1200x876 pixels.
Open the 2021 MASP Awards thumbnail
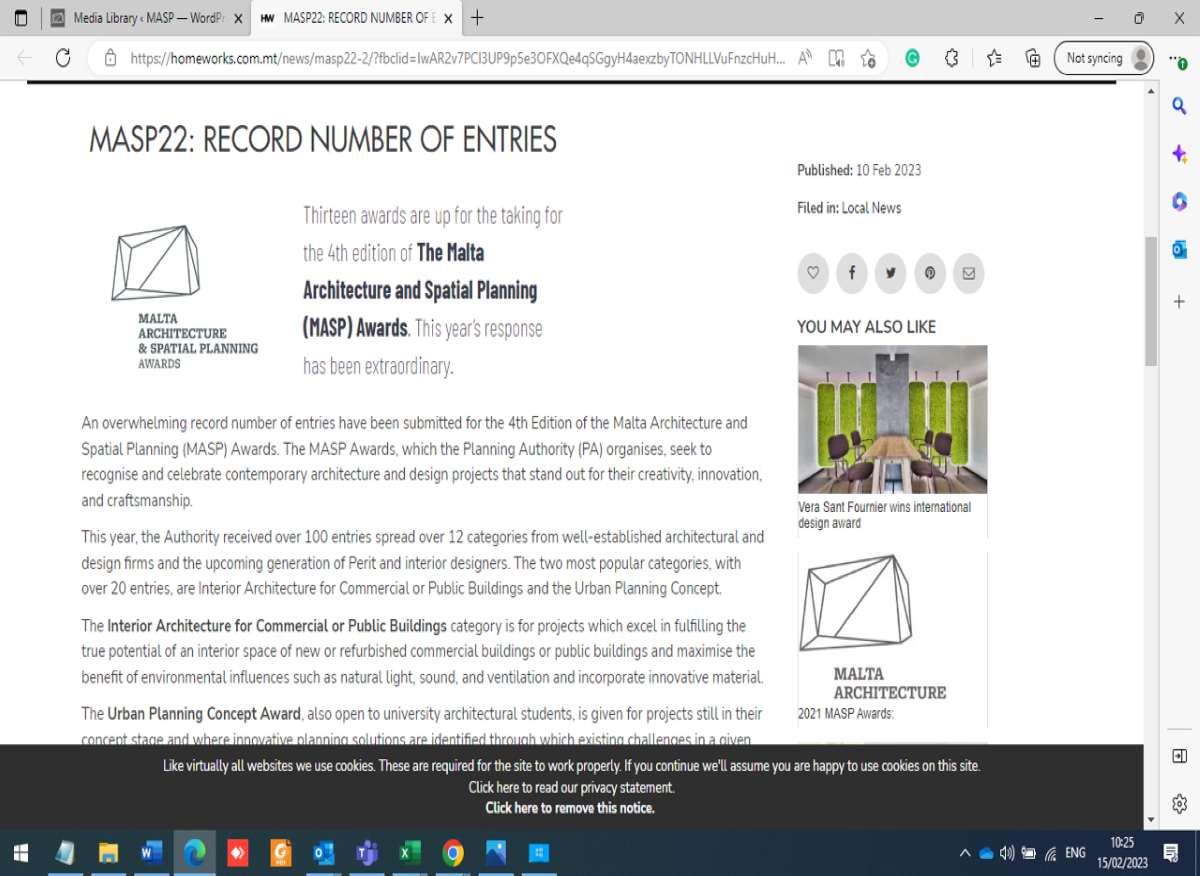[x=892, y=628]
